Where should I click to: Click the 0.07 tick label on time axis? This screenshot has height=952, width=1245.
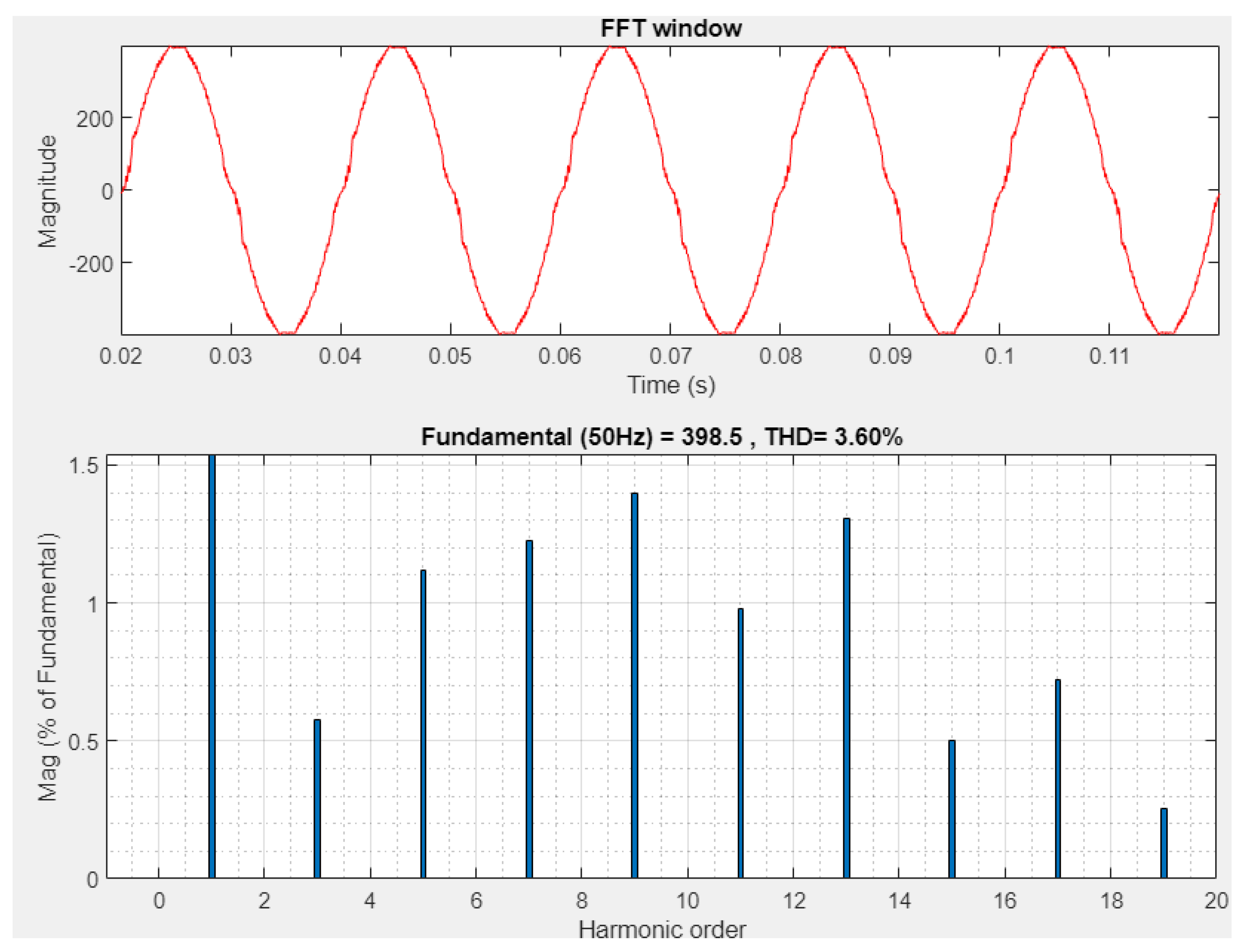pyautogui.click(x=670, y=356)
